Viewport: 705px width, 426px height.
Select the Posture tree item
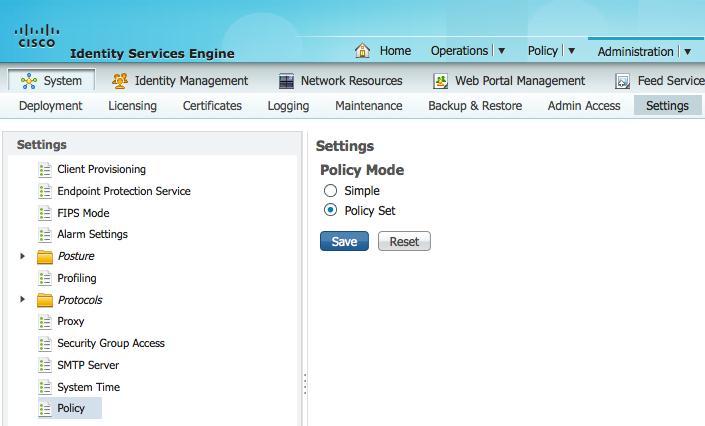point(76,256)
